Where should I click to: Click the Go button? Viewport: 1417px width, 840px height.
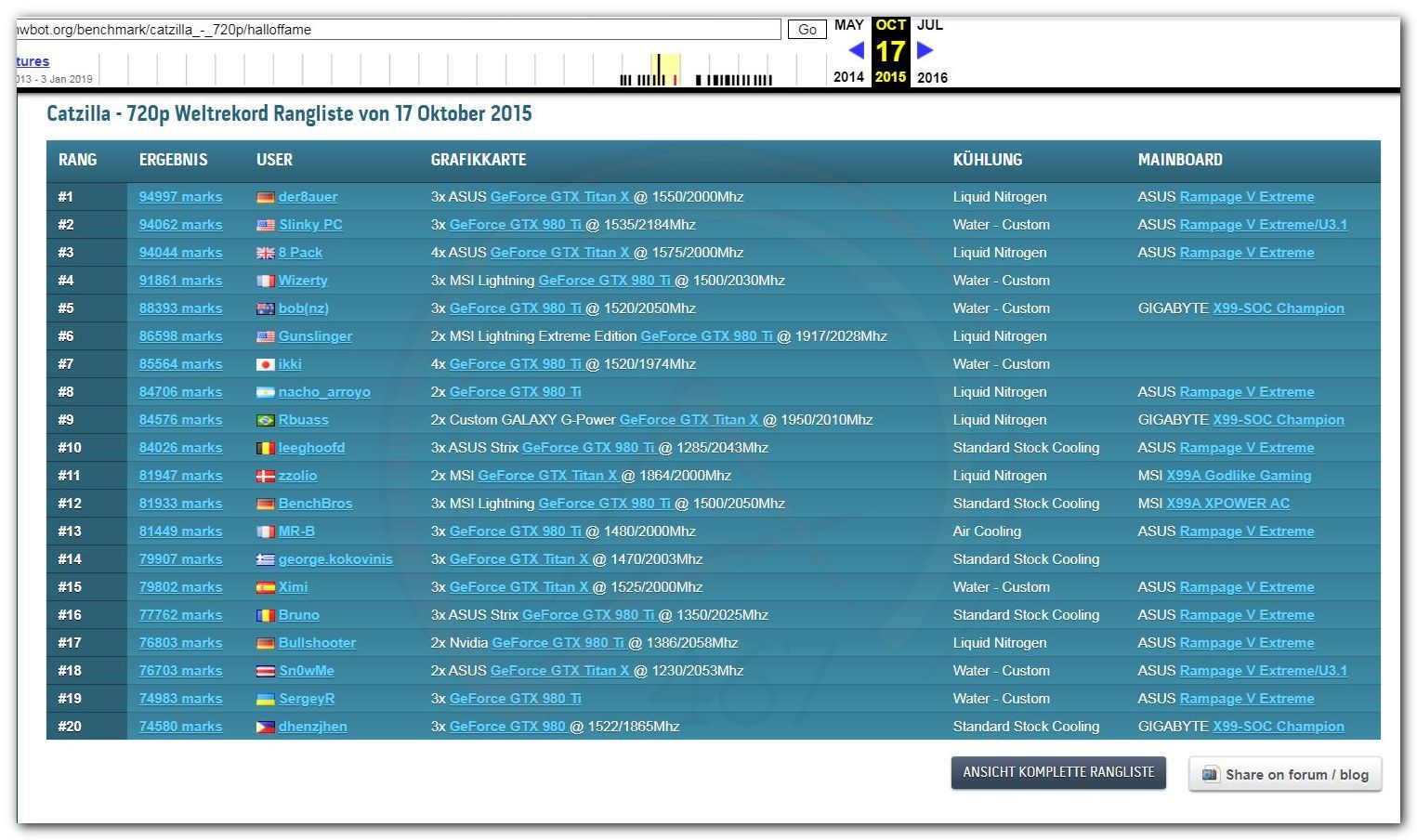click(807, 30)
